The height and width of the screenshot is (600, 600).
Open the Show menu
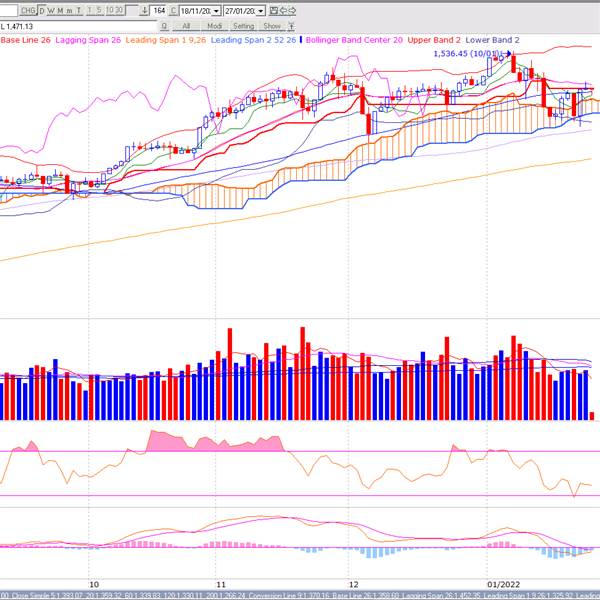272,26
